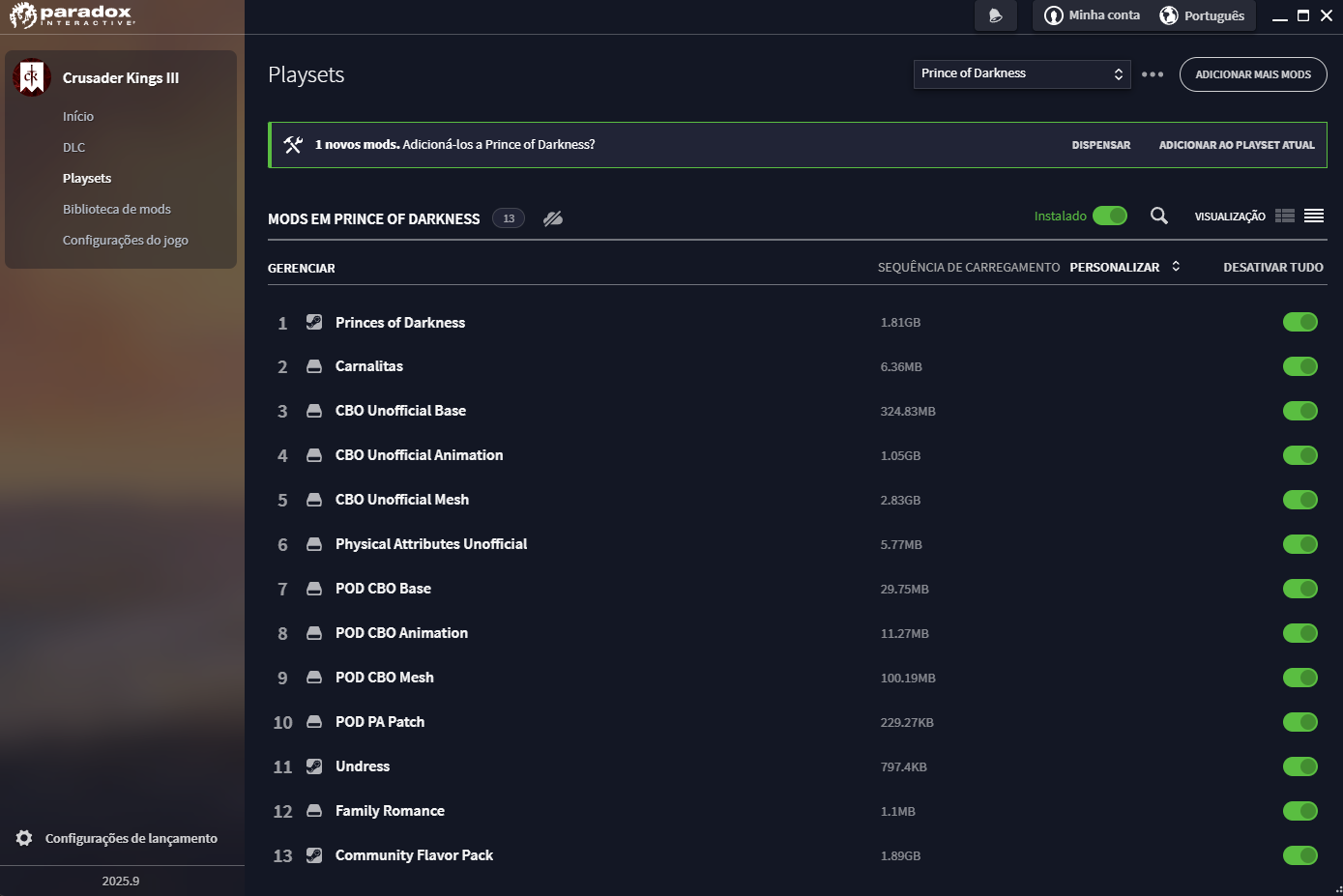The height and width of the screenshot is (896, 1343).
Task: Click the Adicionar mais mods button
Action: (1253, 74)
